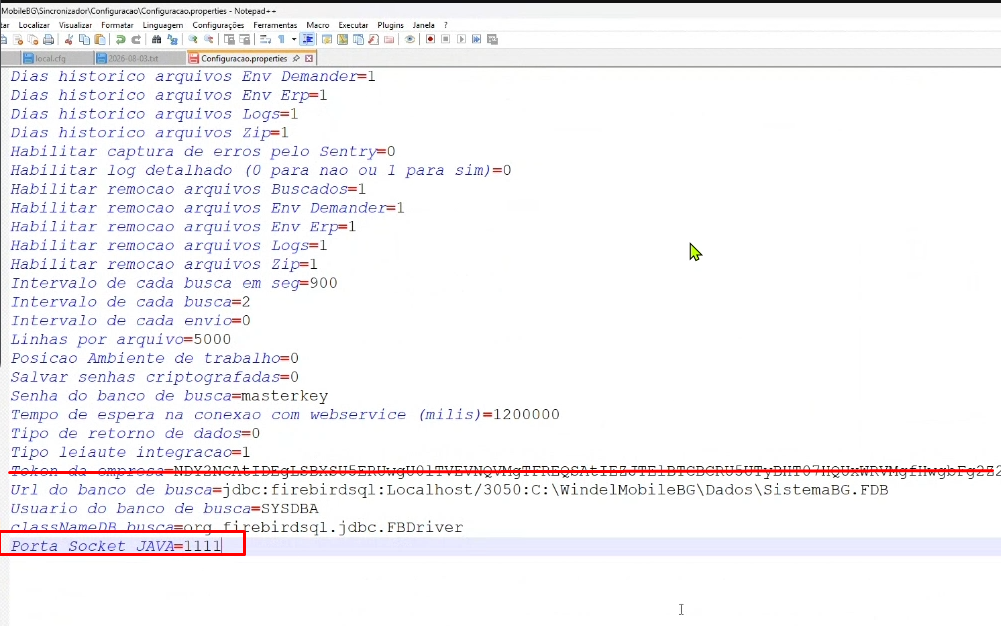Screen dimensions: 1001x626
Task: Click the Cut scissors icon
Action: tap(68, 40)
